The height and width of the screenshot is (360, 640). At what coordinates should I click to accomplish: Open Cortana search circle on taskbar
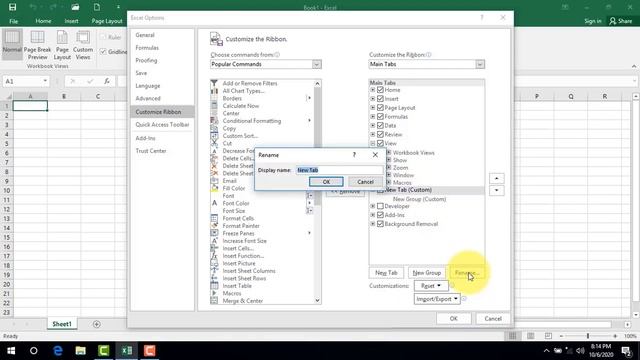[x=34, y=351]
